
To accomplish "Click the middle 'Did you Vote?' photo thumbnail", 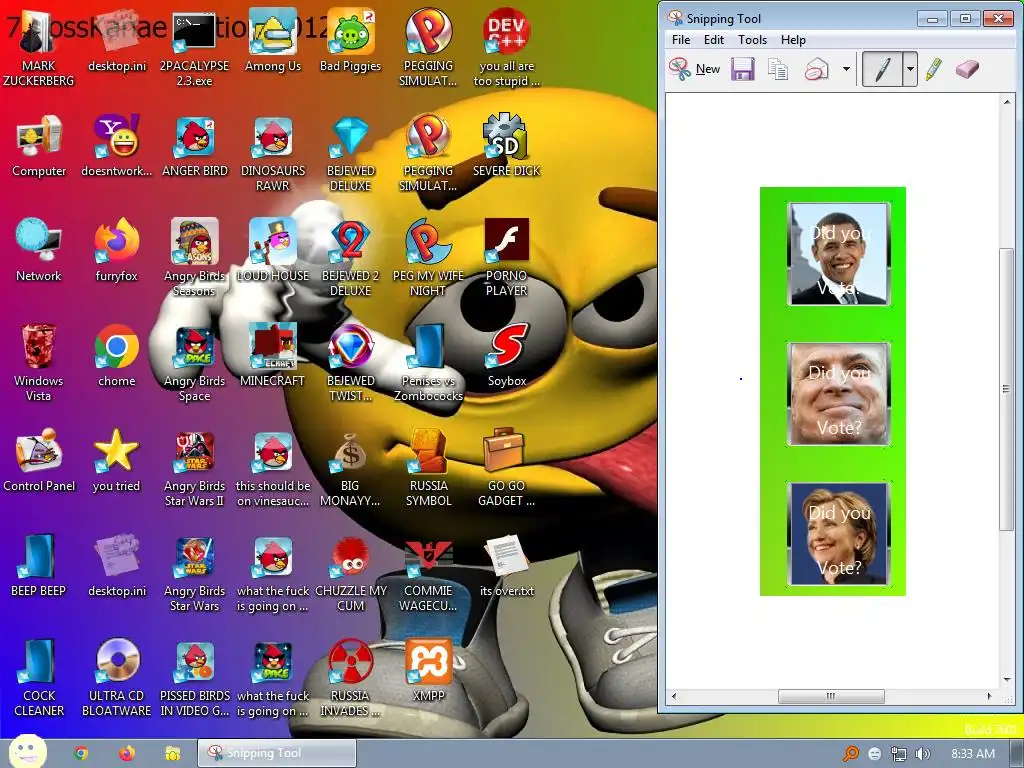I will point(839,394).
